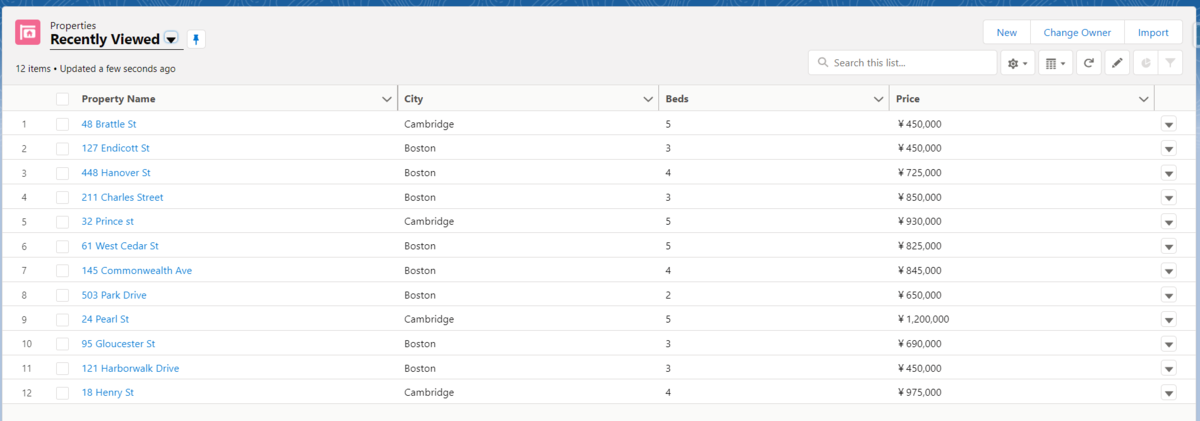The height and width of the screenshot is (421, 1200).
Task: Click the filter funnel icon
Action: (1171, 63)
